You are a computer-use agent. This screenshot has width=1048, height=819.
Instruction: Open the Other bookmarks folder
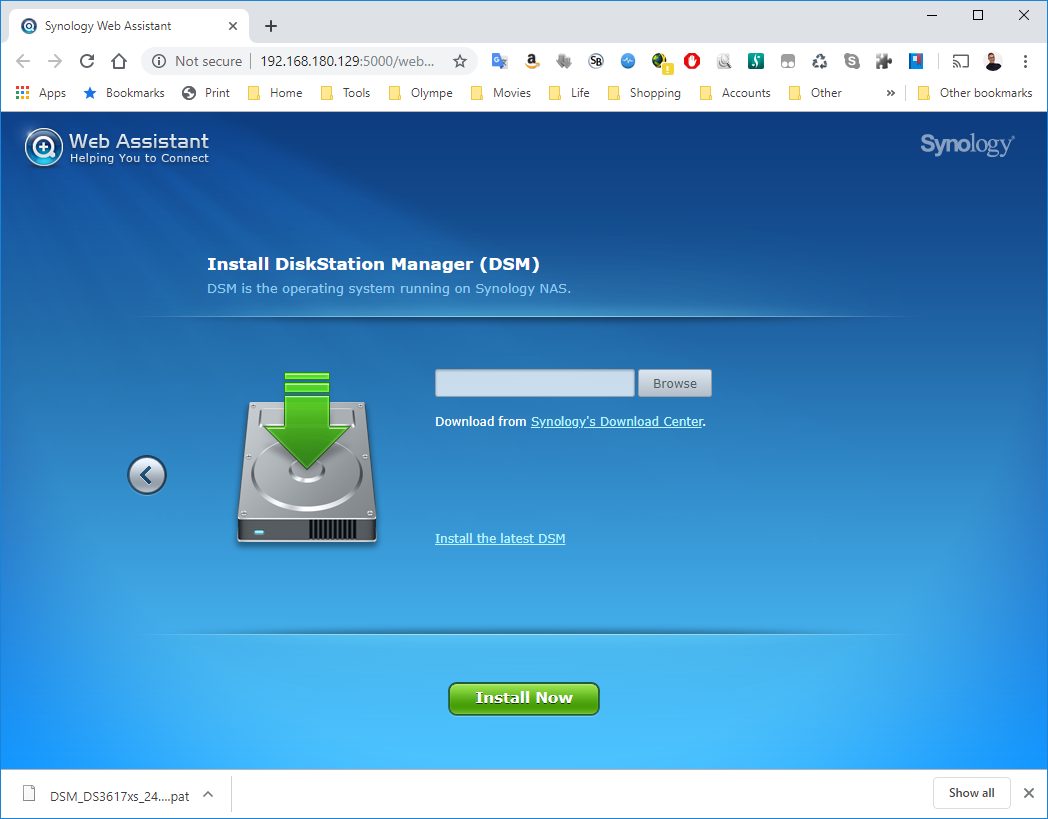[975, 93]
